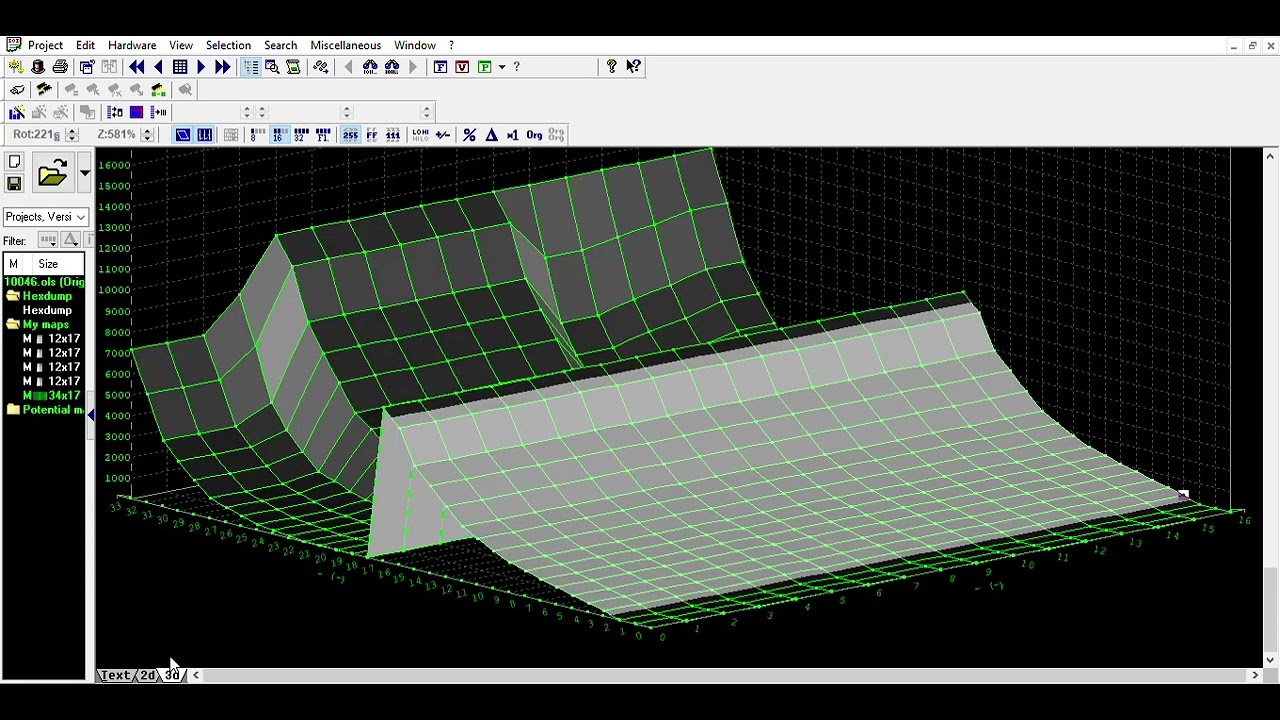Switch to hexadecimal FF number display
The width and height of the screenshot is (1280, 720).
(x=372, y=135)
